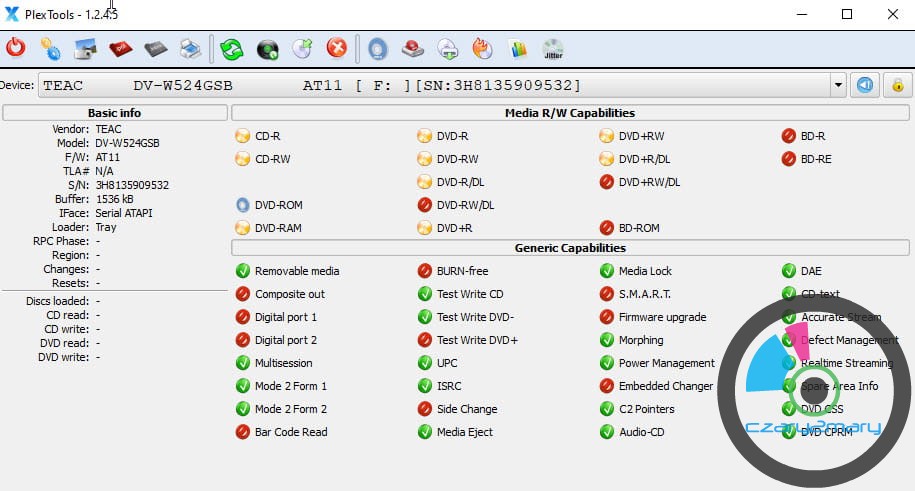Open the mouse settings toolbar icon
This screenshot has height=491, width=915.
(x=50, y=48)
